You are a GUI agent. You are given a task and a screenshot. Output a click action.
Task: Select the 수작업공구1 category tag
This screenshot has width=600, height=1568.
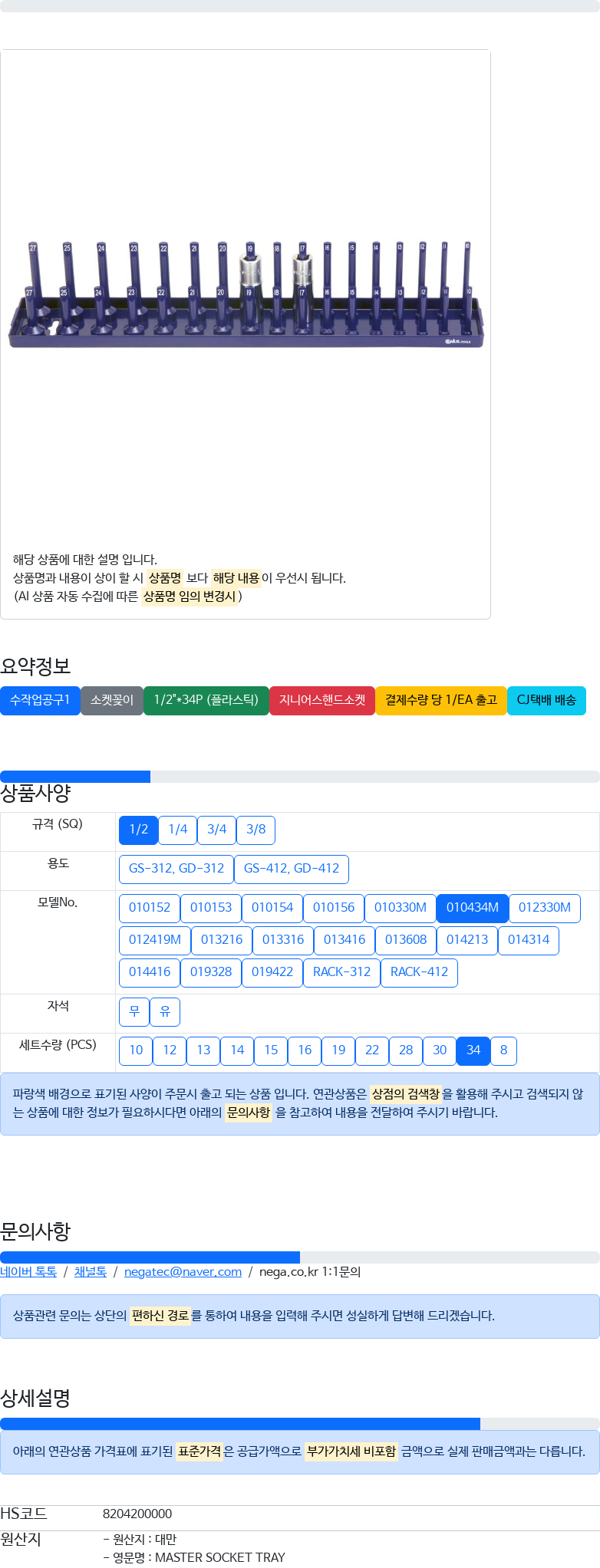(x=40, y=700)
